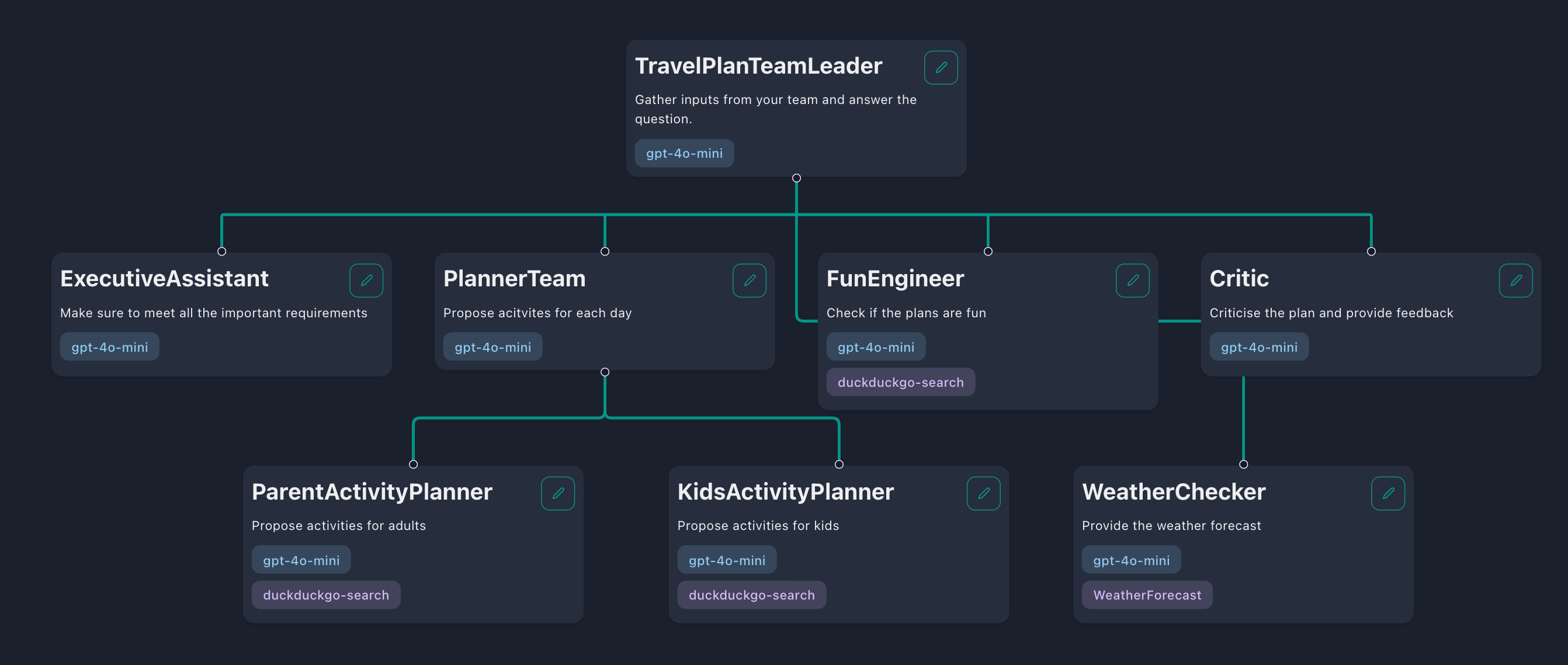Viewport: 1568px width, 665px height.
Task: Click the WeatherForecast tool tag
Action: click(1147, 595)
